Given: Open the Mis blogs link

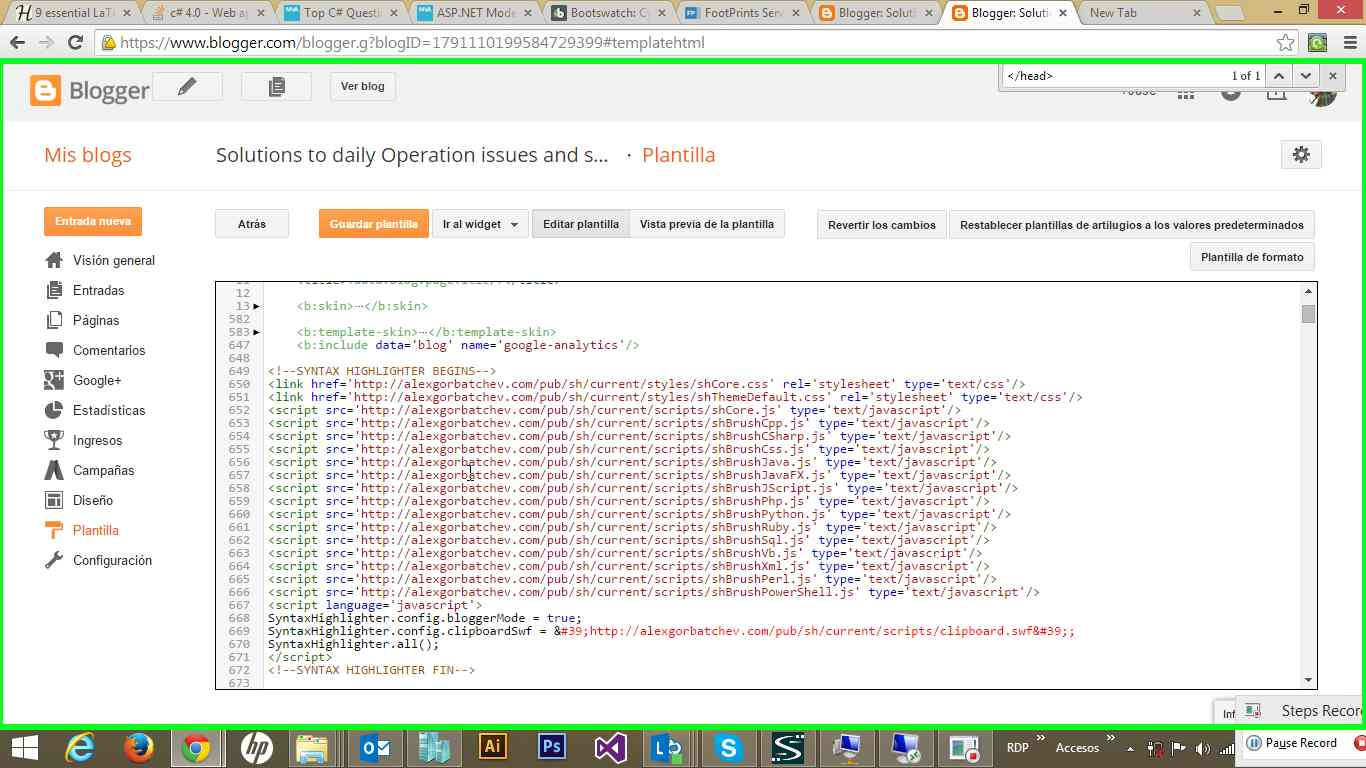Looking at the screenshot, I should click(x=88, y=155).
